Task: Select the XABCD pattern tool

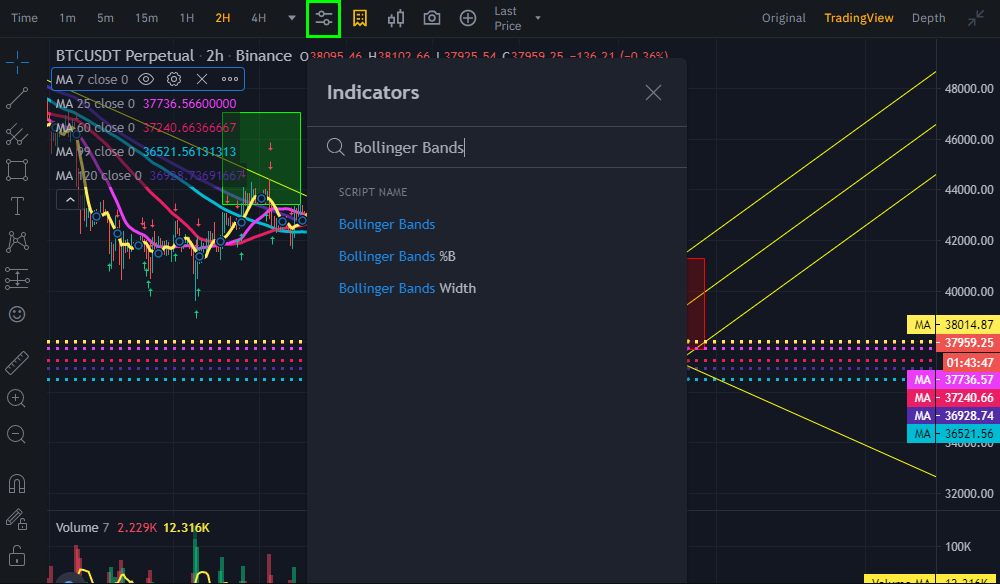Action: (x=17, y=242)
